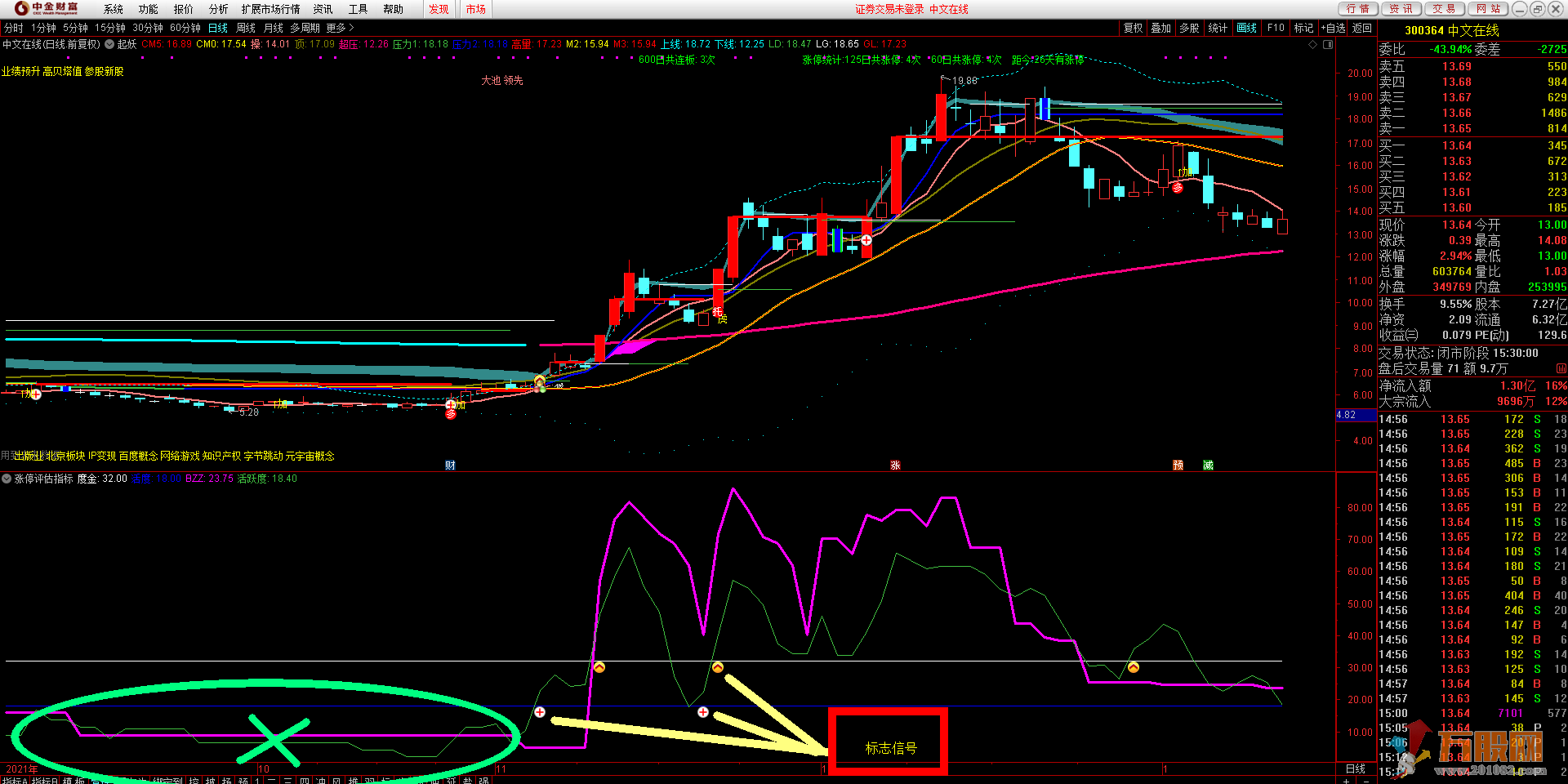Click the 元宇宙概念 tag
This screenshot has width=1568, height=784.
pyautogui.click(x=310, y=456)
